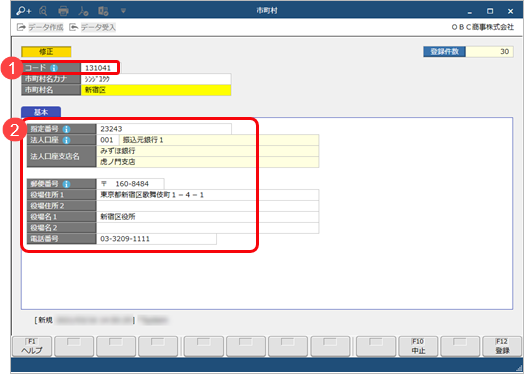524x374 pixels.
Task: Click 市町村名カナ input field
Action: (x=156, y=79)
